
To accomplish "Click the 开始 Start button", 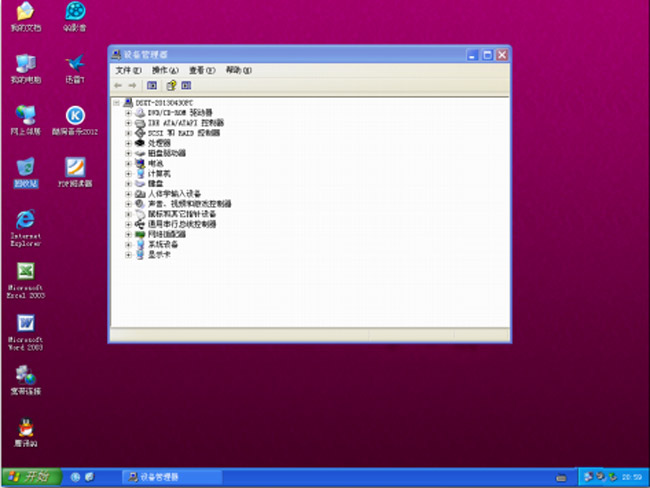I will 30,477.
